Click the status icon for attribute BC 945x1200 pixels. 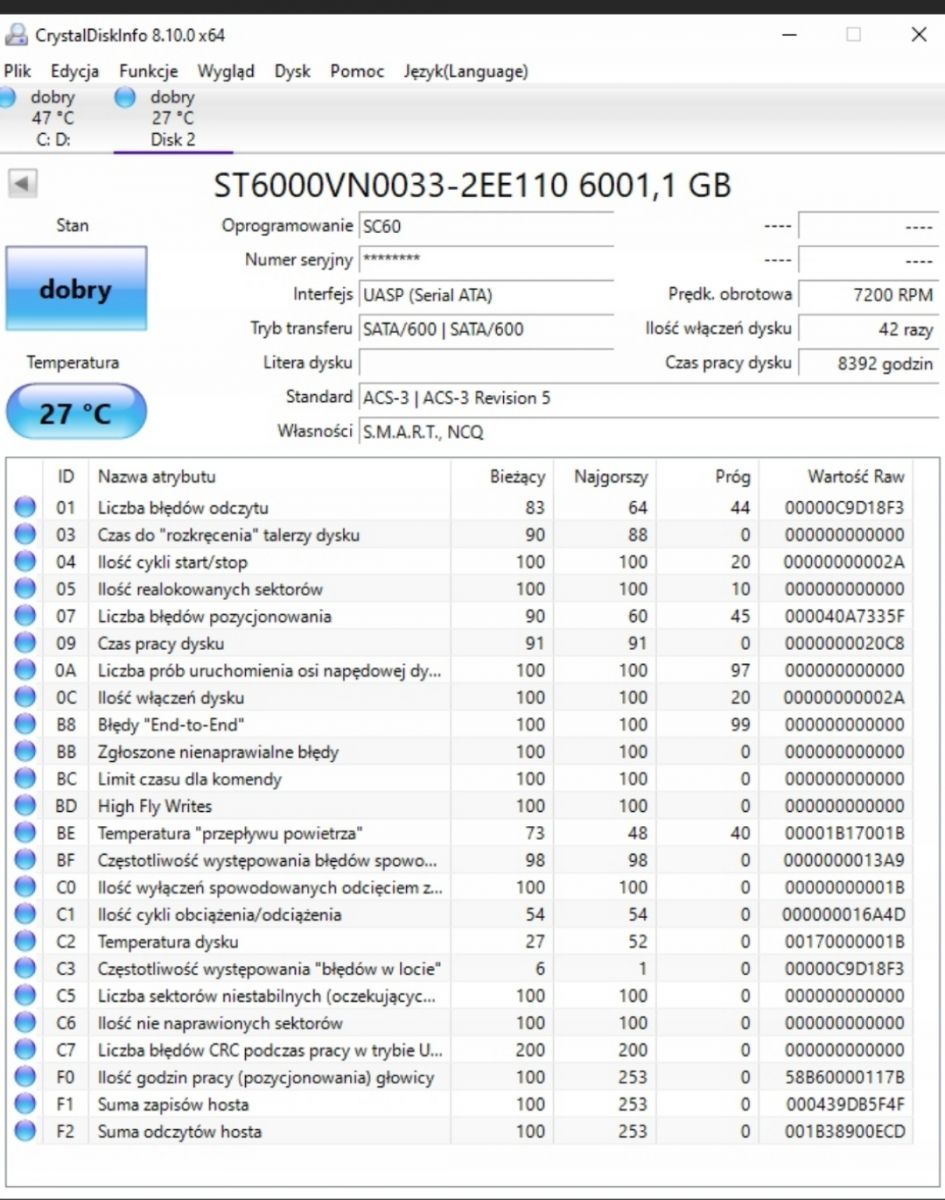(24, 779)
